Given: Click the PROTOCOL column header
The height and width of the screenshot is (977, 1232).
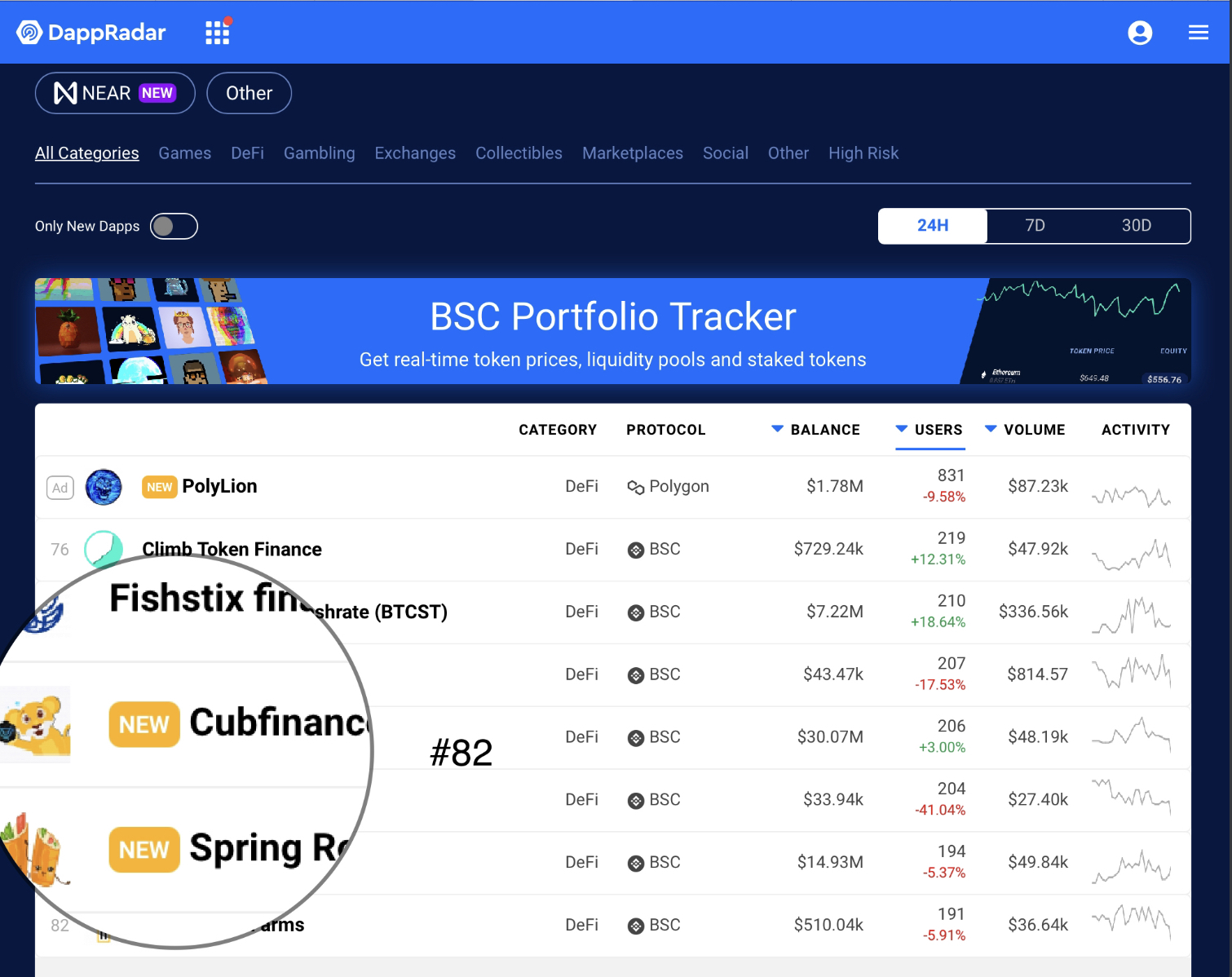Looking at the screenshot, I should tap(666, 430).
